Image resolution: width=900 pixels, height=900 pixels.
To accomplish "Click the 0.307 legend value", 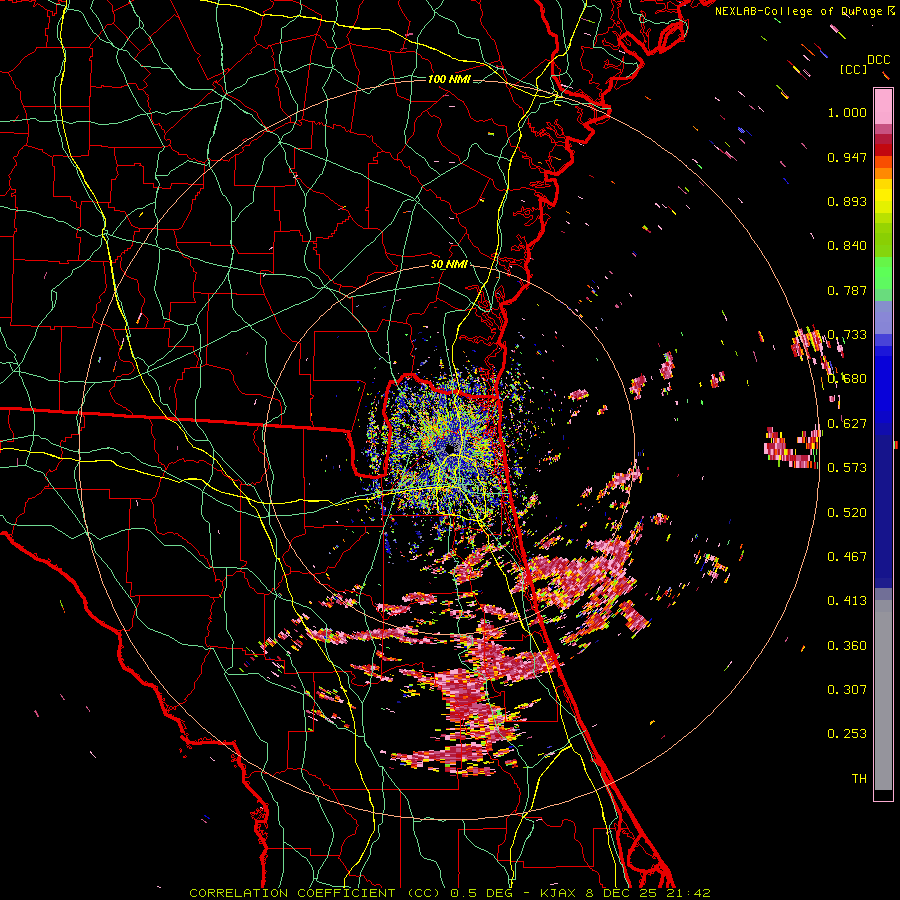I will 847,690.
